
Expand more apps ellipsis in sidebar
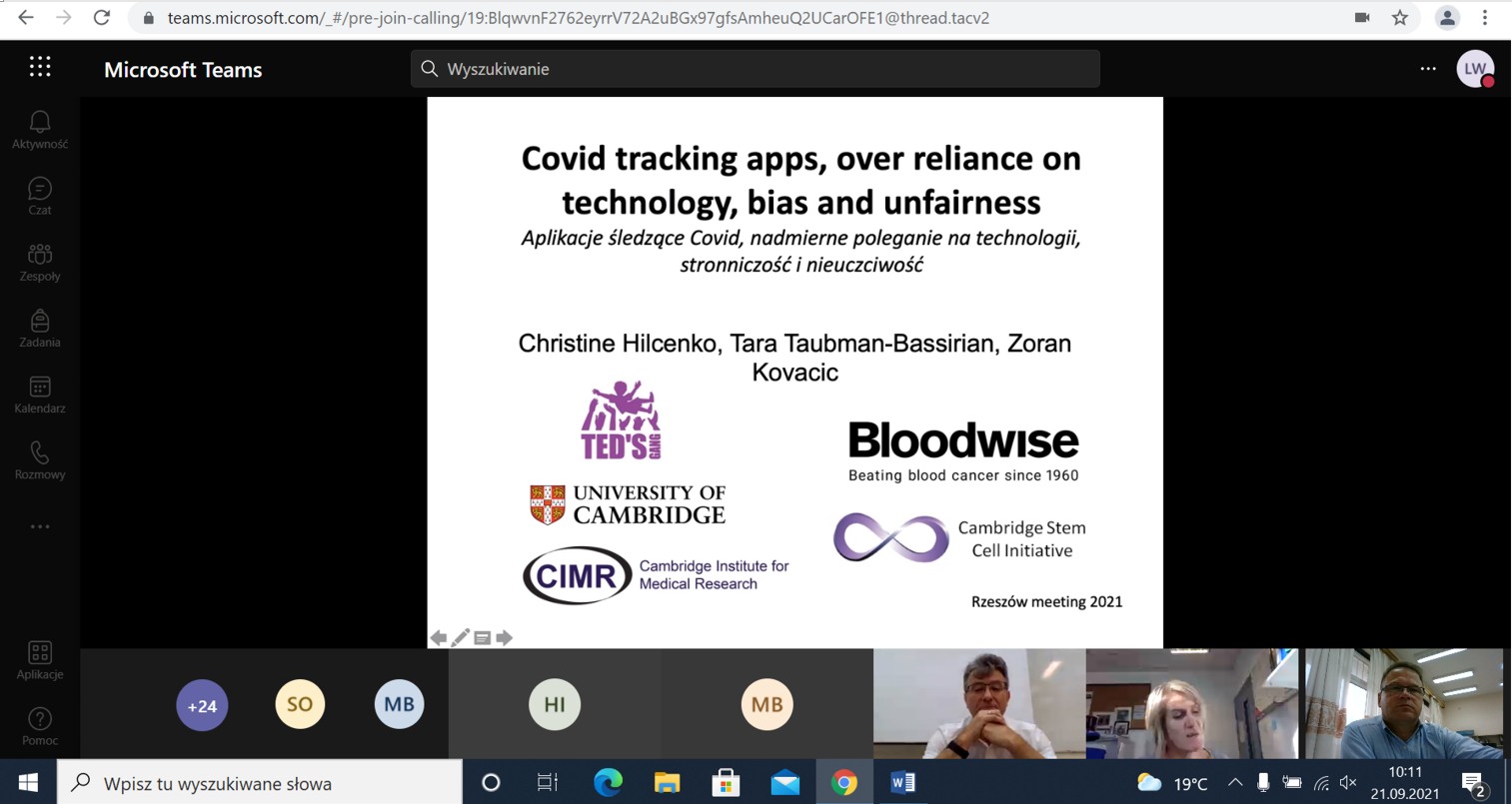pyautogui.click(x=40, y=526)
